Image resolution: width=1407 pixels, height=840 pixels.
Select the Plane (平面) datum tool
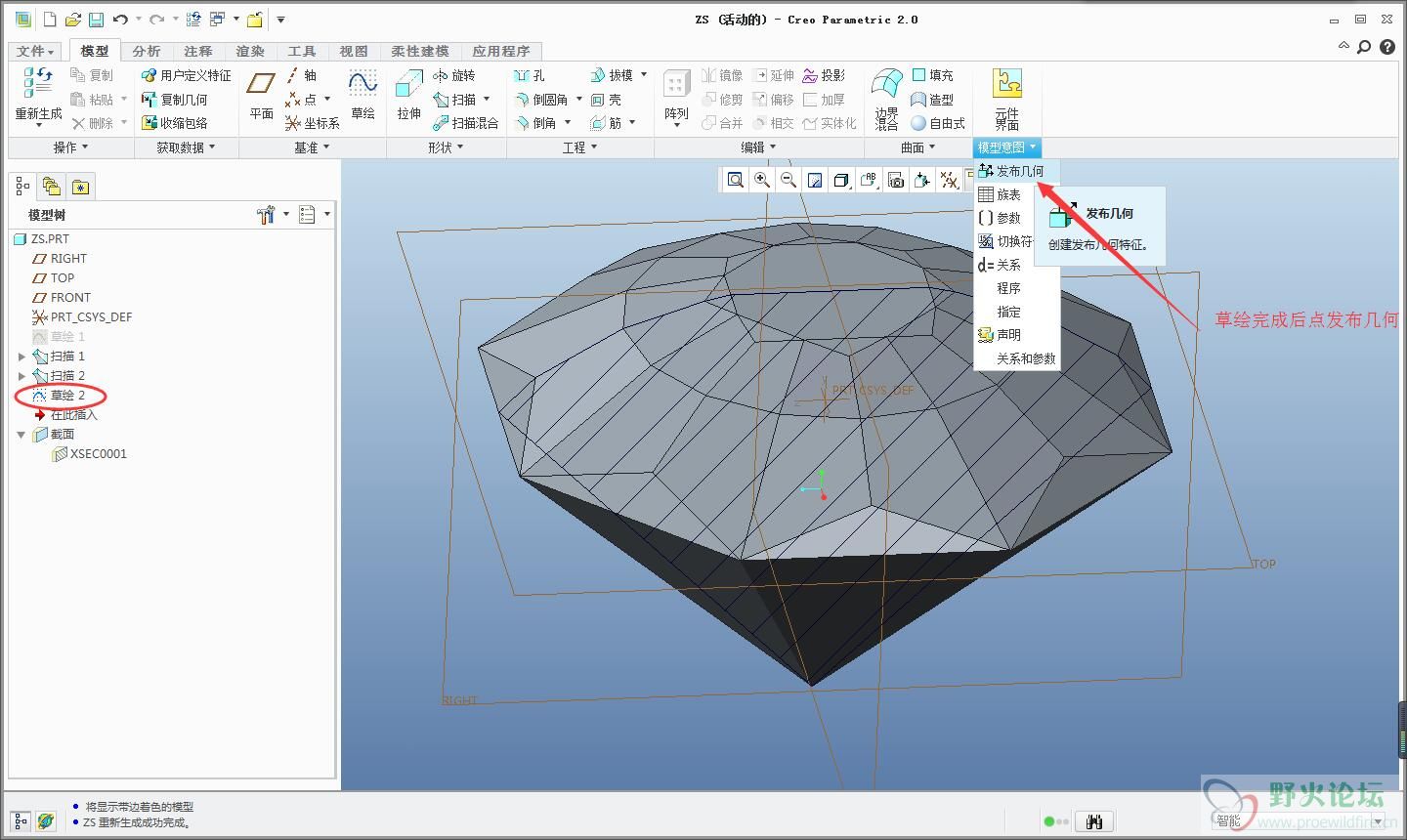point(261,96)
